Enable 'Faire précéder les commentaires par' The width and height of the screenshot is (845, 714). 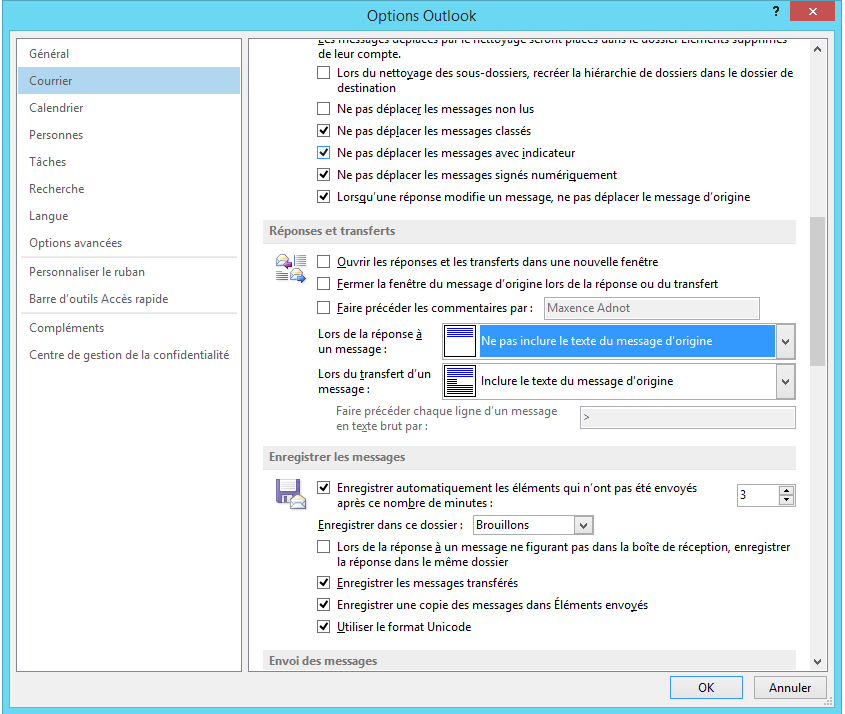pyautogui.click(x=323, y=308)
